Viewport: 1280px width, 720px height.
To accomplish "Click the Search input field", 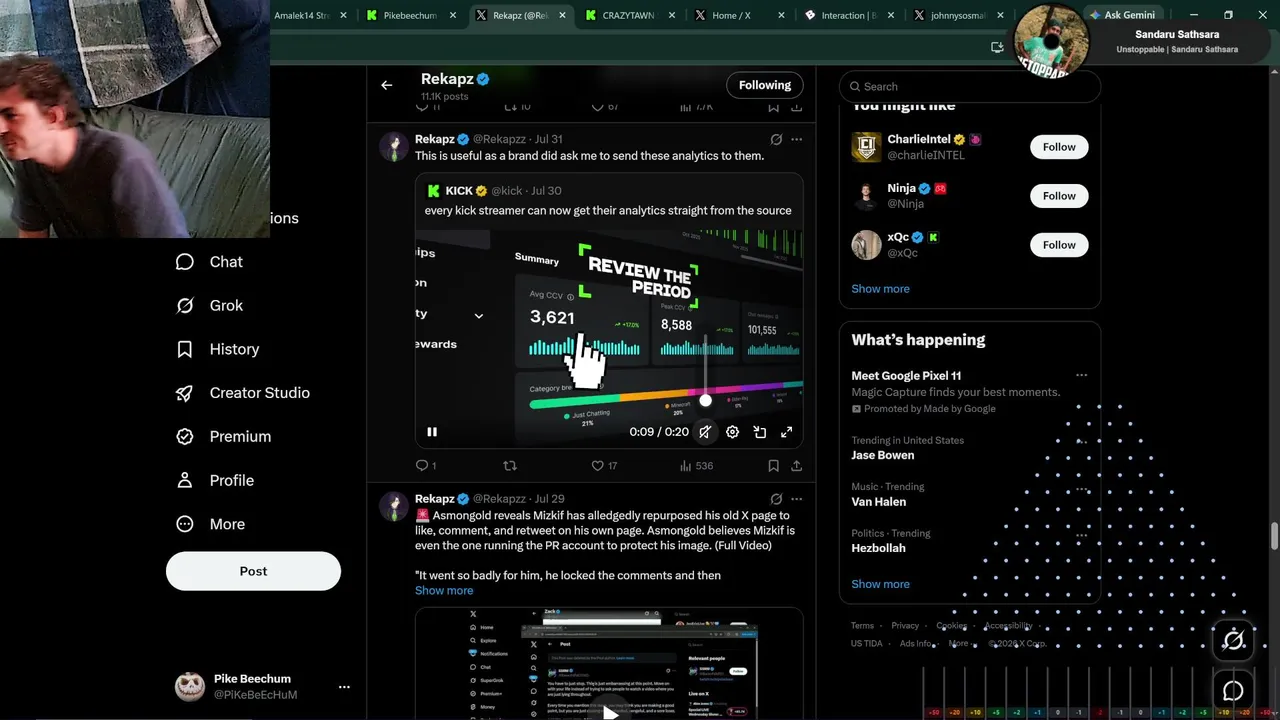I will pyautogui.click(x=970, y=87).
